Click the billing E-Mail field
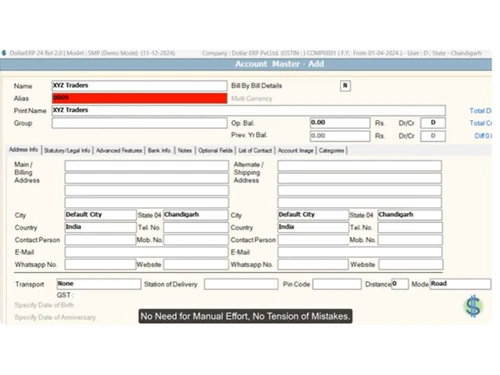 tap(147, 252)
